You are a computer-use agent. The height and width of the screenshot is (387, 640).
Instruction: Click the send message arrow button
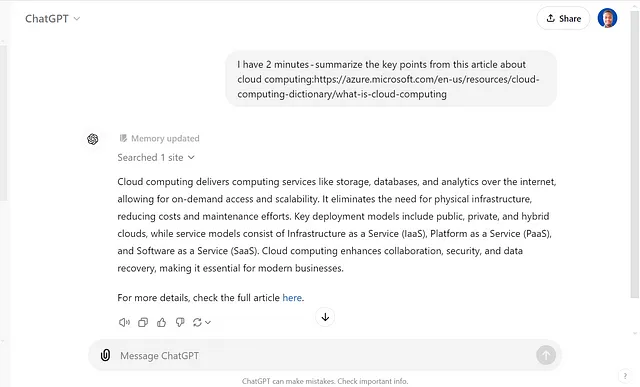(x=546, y=355)
